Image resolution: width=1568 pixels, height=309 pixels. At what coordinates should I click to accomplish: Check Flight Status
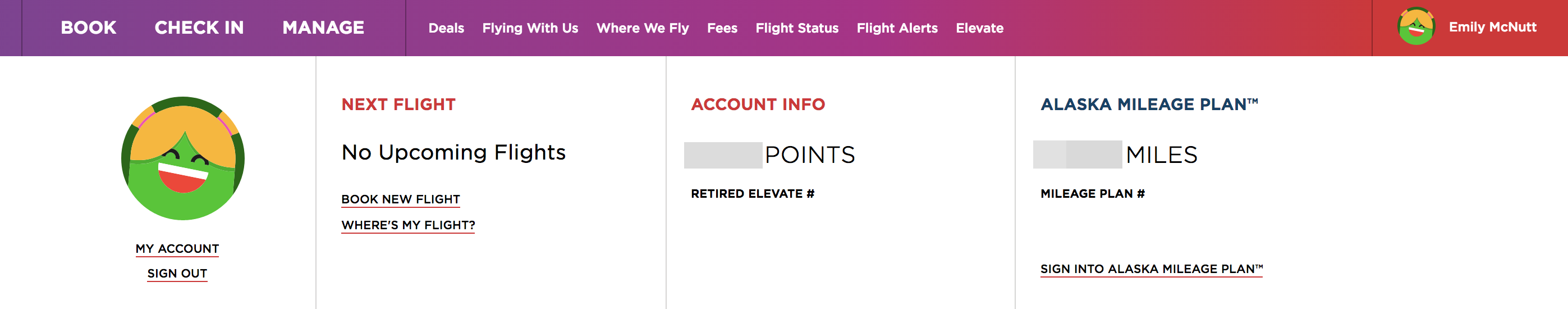click(797, 28)
